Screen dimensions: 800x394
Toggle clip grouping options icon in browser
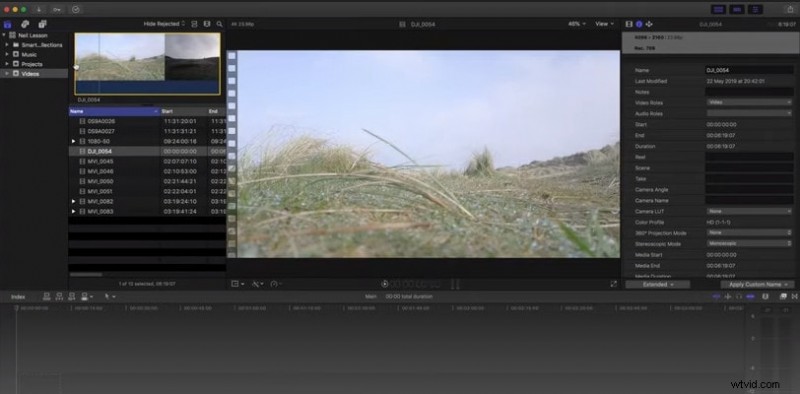click(x=194, y=24)
